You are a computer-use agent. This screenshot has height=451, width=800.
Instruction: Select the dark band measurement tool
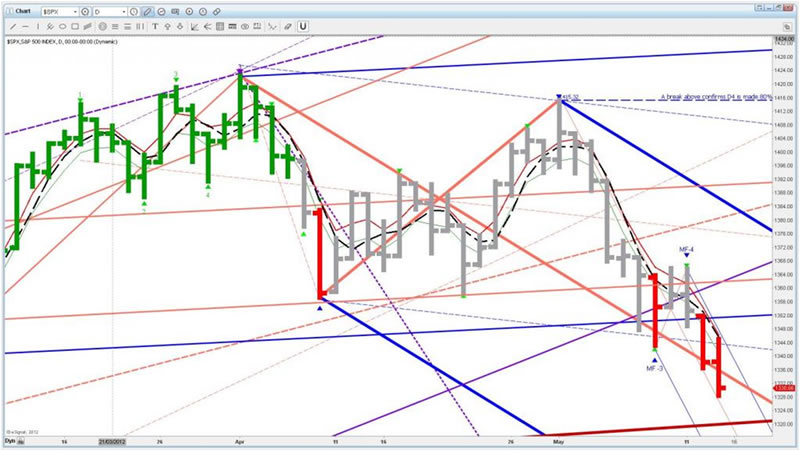(x=232, y=26)
